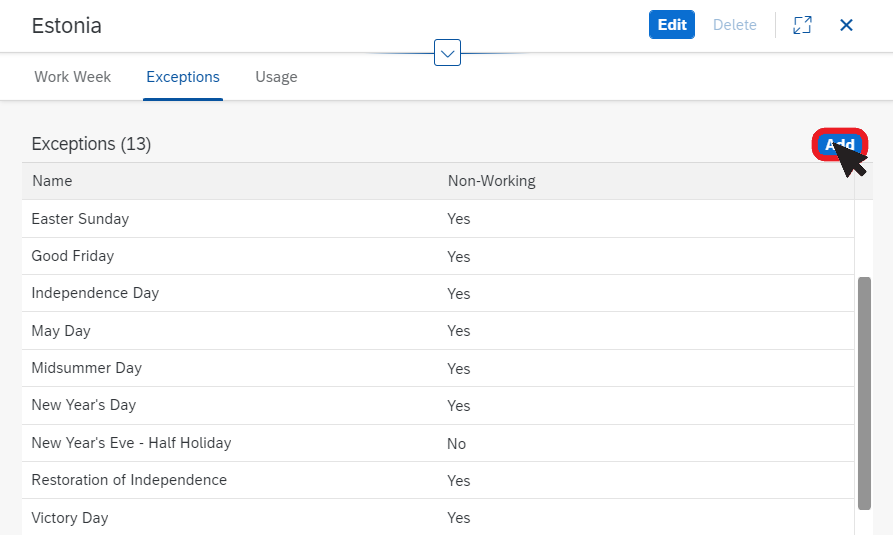The image size is (893, 535).
Task: Open the Easter Sunday exception row
Action: coord(438,219)
